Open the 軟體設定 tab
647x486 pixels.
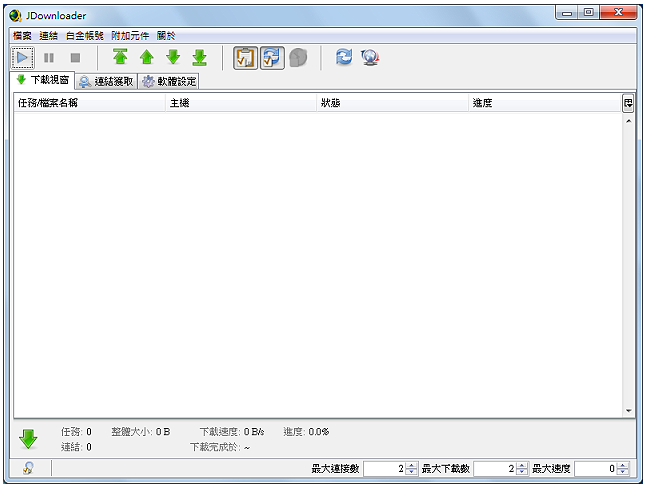(169, 82)
